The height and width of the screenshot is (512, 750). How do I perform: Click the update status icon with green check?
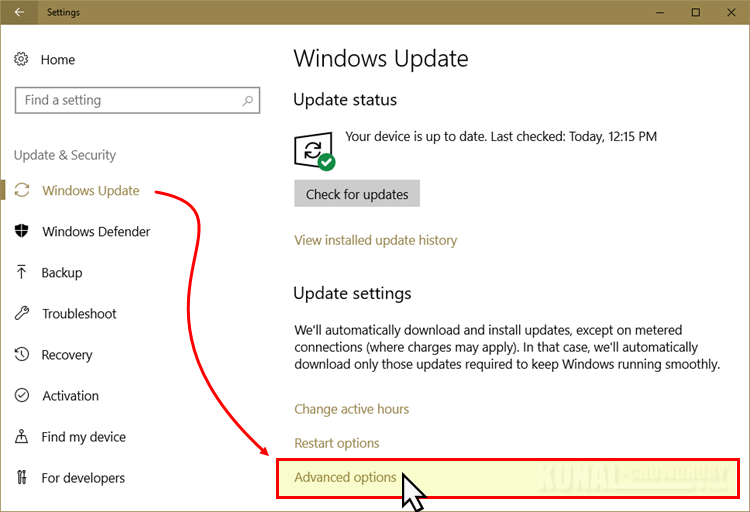coord(314,151)
